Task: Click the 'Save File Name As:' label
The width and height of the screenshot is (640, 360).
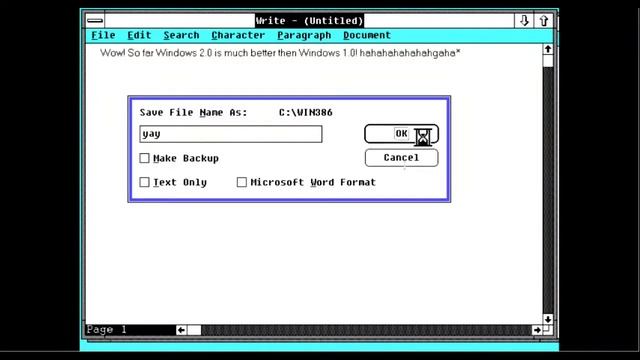Action: pyautogui.click(x=193, y=113)
